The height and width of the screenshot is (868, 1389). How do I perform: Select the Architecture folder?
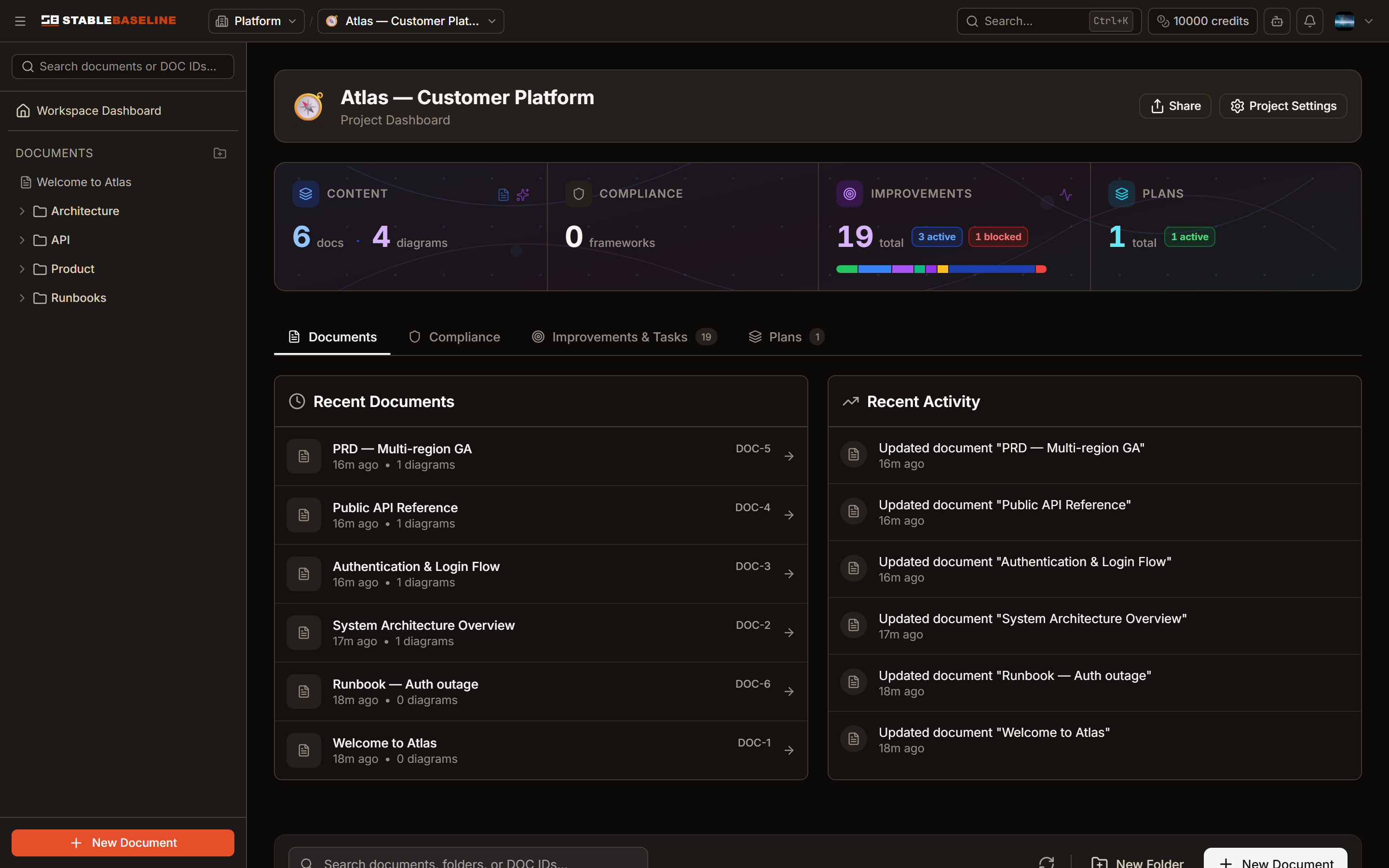(x=84, y=211)
